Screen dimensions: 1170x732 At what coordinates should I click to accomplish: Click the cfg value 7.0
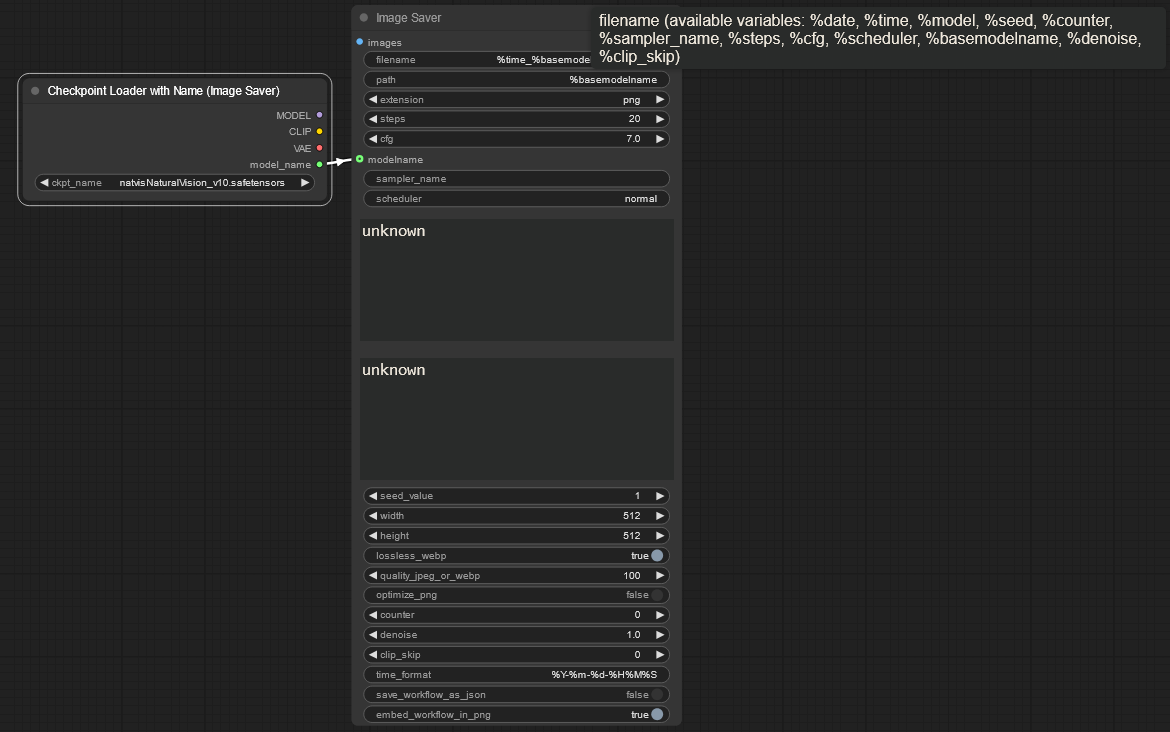(633, 139)
